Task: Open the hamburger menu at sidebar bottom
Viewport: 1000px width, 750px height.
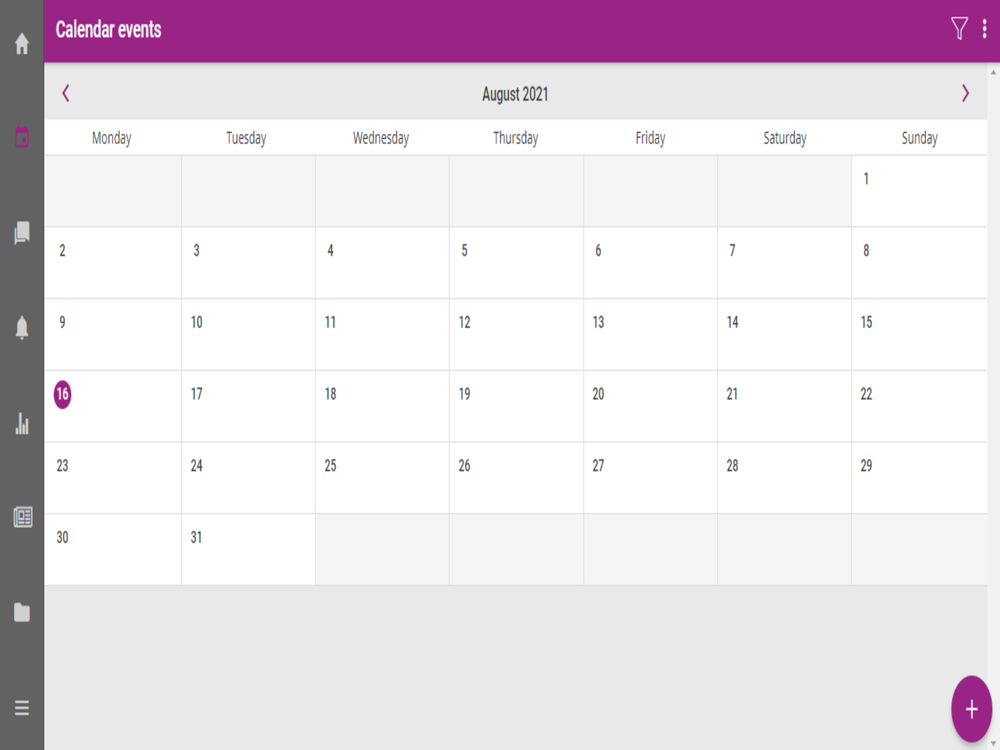Action: [22, 708]
